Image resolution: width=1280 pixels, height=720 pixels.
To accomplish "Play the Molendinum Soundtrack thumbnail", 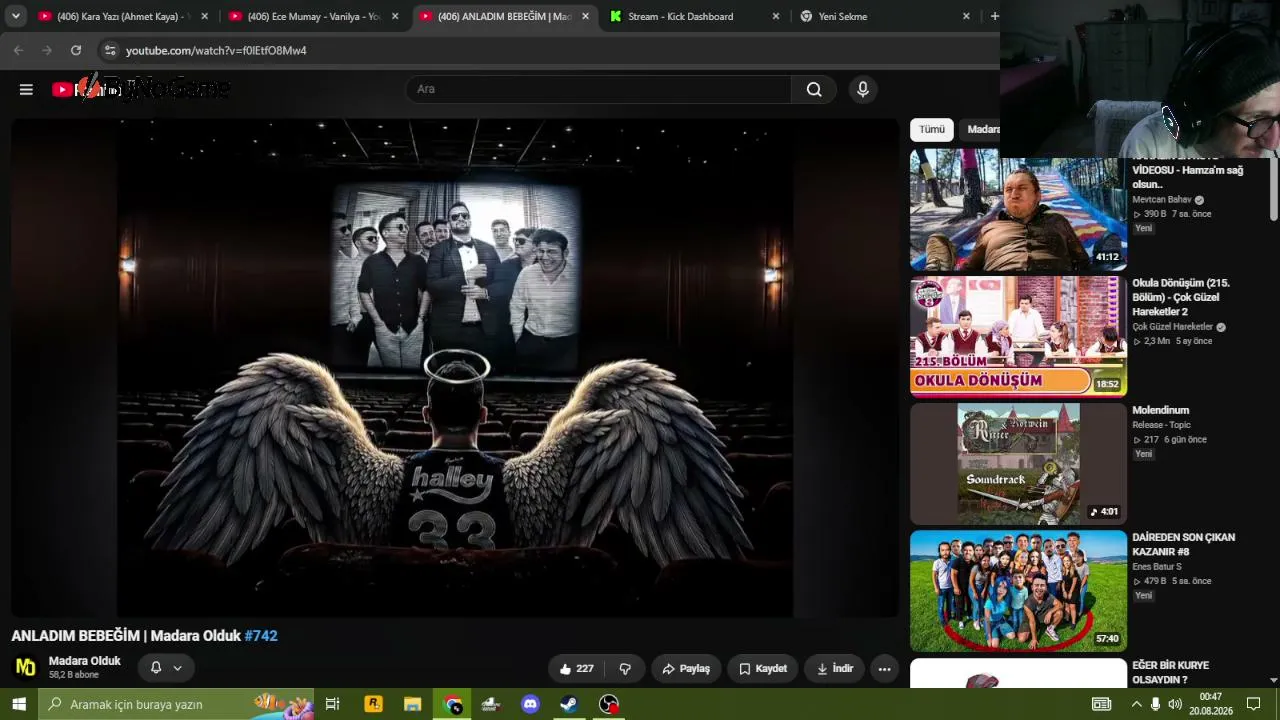I will coord(1018,464).
